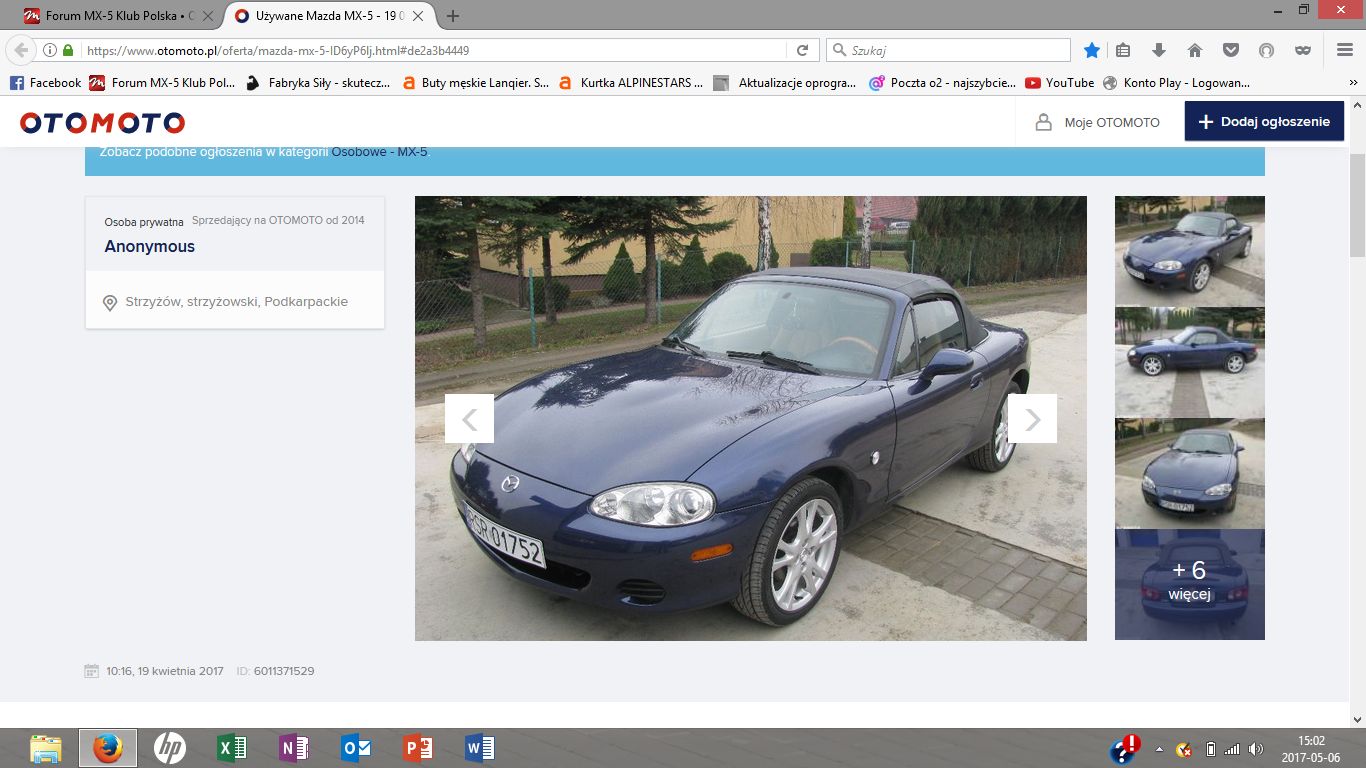Show hidden system tray icons arrow
This screenshot has width=1366, height=768.
point(1159,749)
